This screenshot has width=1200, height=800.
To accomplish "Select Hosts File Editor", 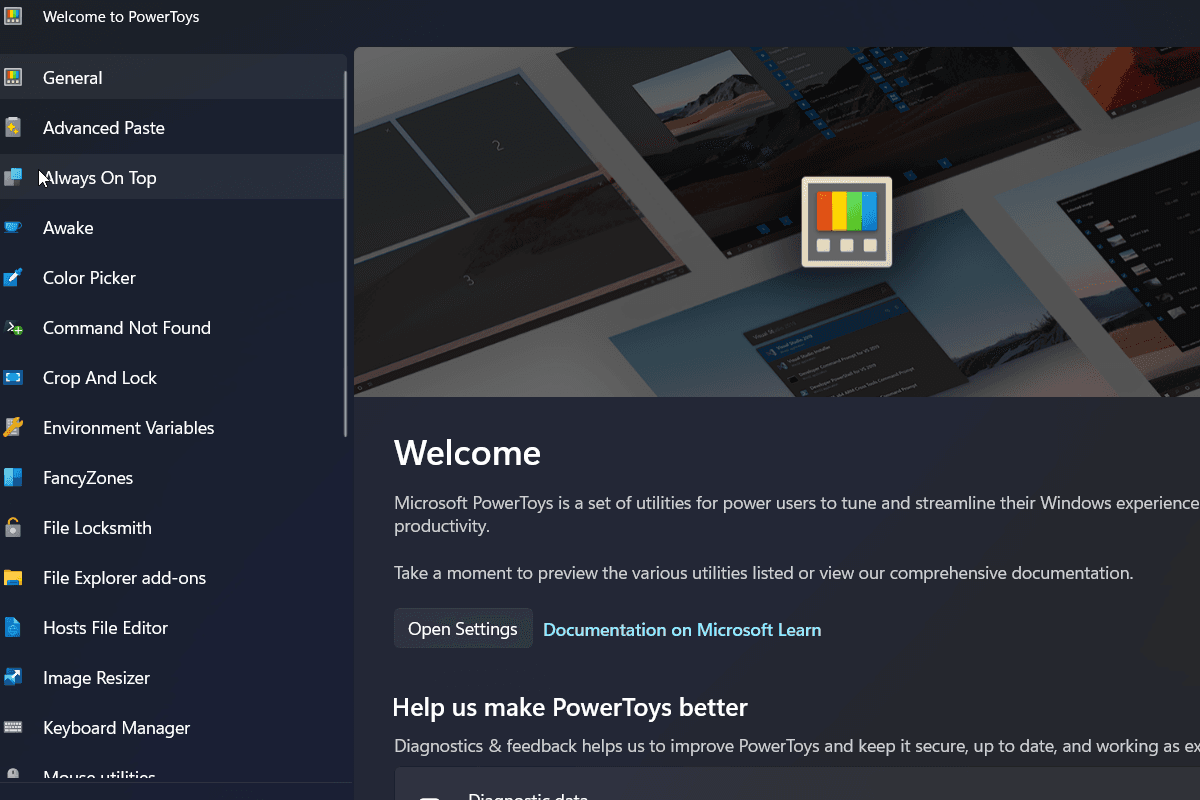I will pyautogui.click(x=172, y=627).
